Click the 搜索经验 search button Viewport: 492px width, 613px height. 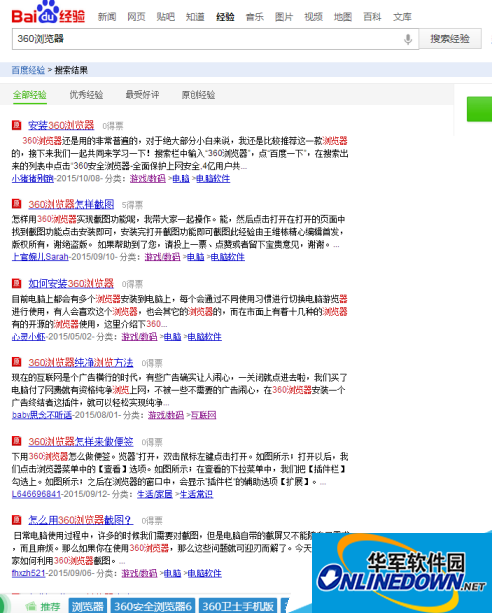point(450,39)
